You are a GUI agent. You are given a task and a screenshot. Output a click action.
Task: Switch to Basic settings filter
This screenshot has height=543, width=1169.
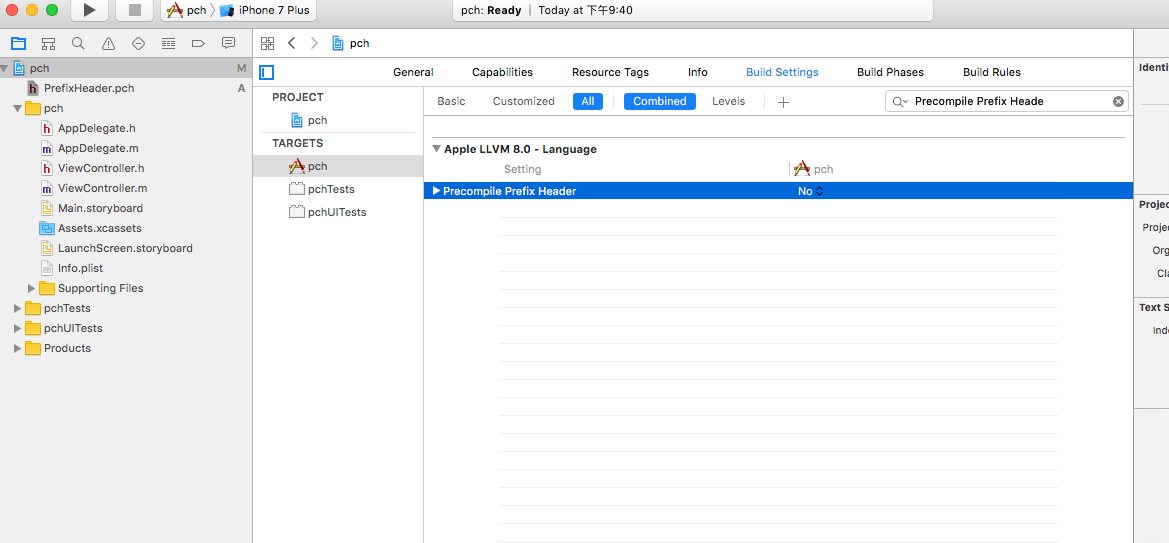451,101
